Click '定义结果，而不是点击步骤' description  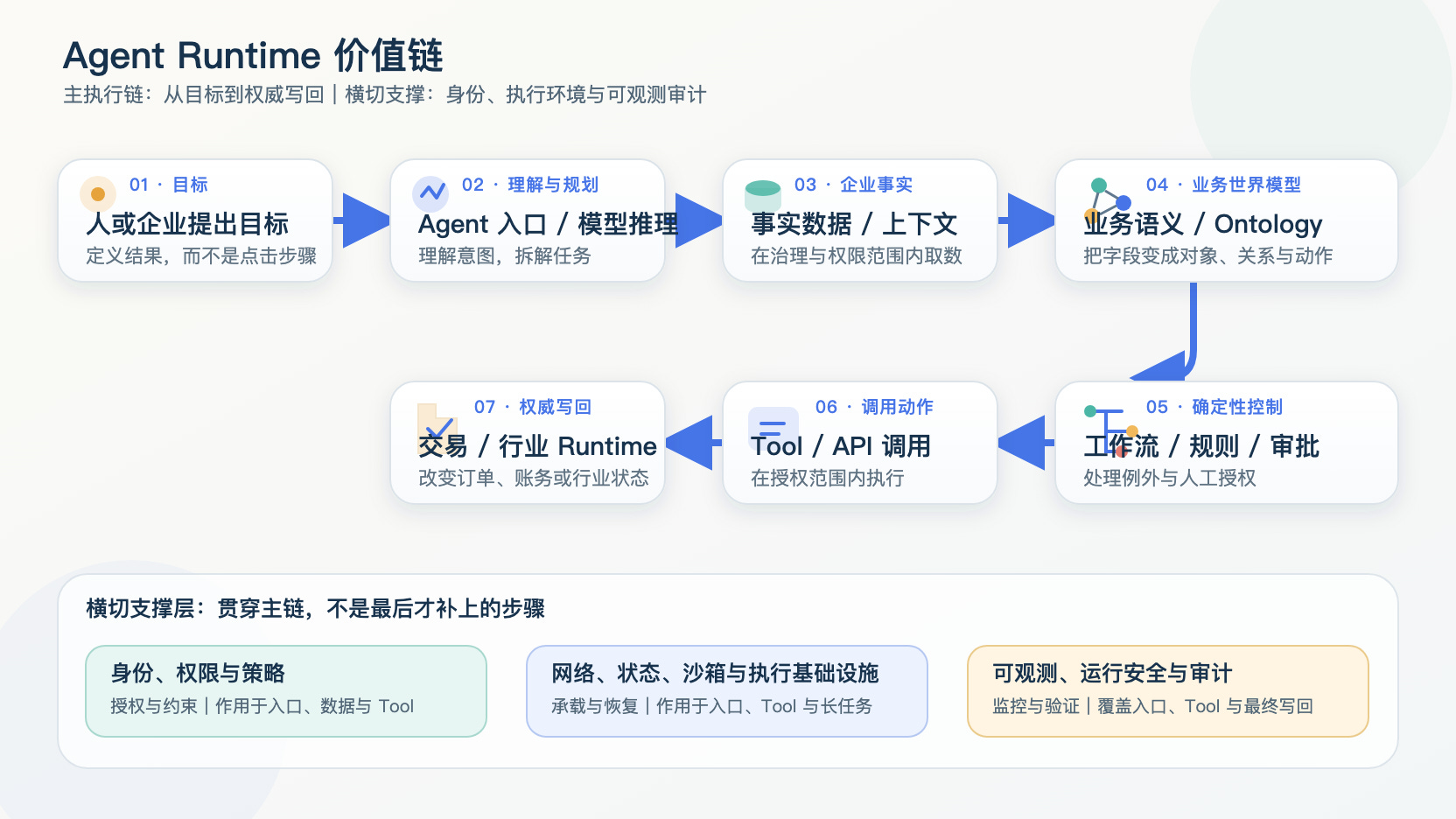coord(201,255)
